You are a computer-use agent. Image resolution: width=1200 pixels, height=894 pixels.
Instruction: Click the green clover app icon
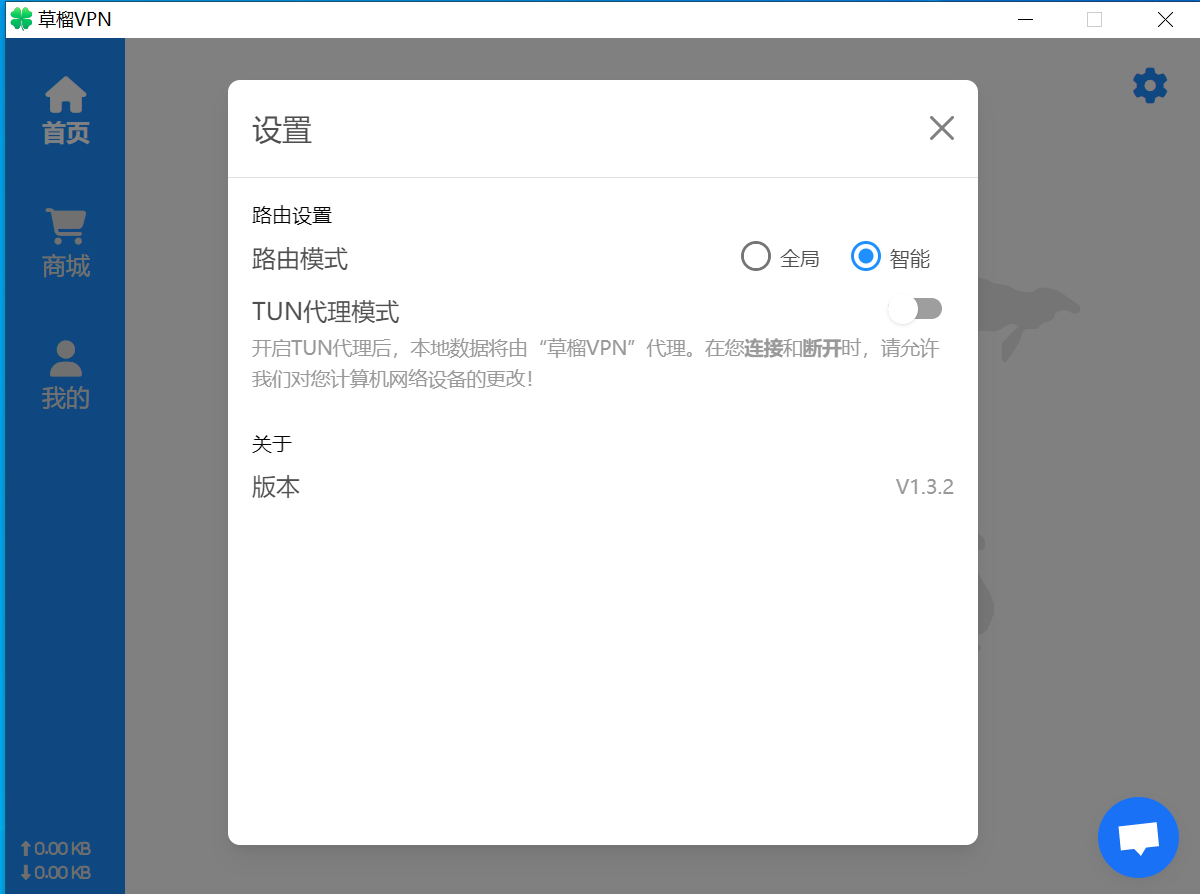(x=21, y=19)
